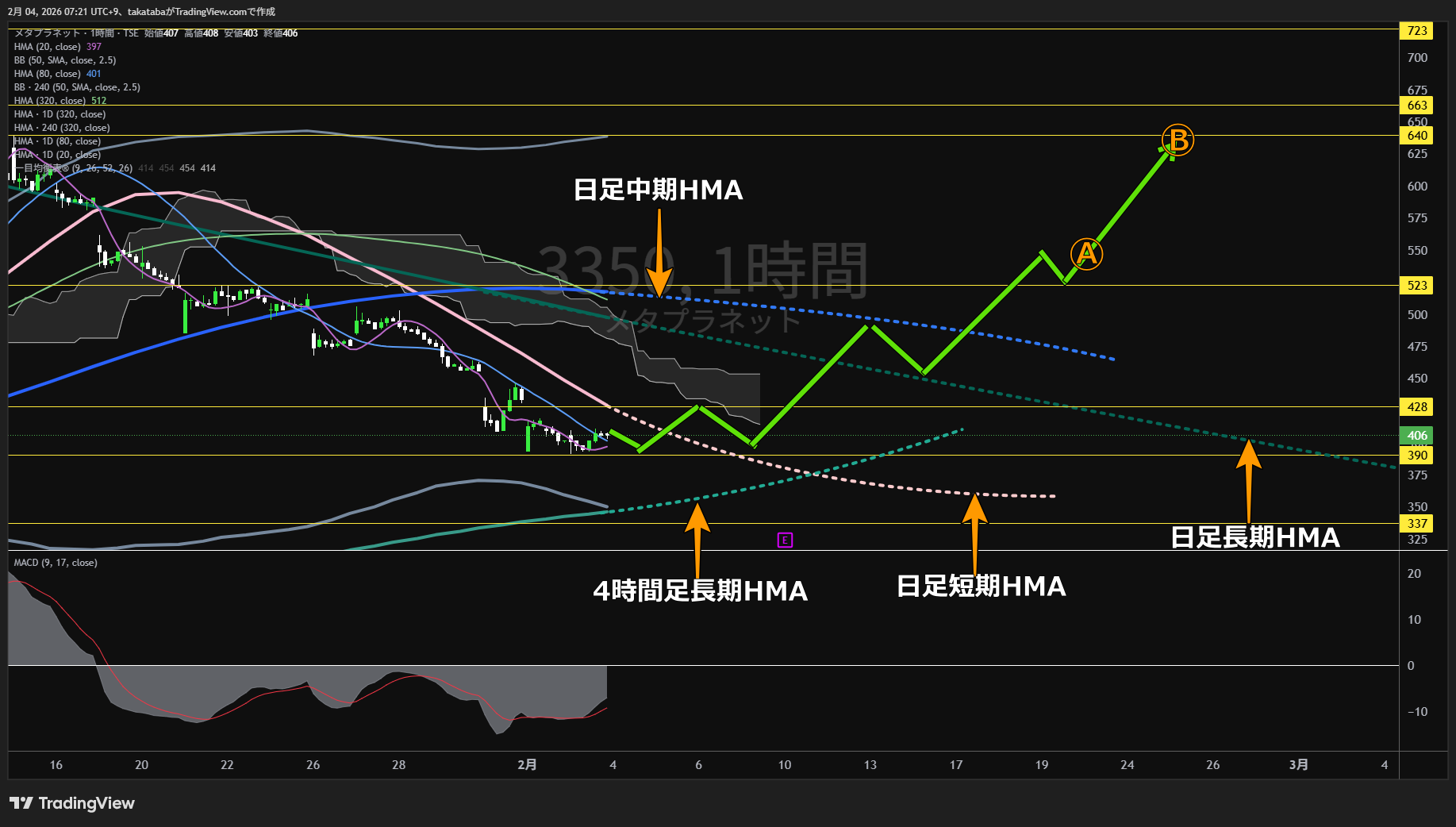Click MACD scale value −10
The image size is (1456, 827).
[1417, 712]
